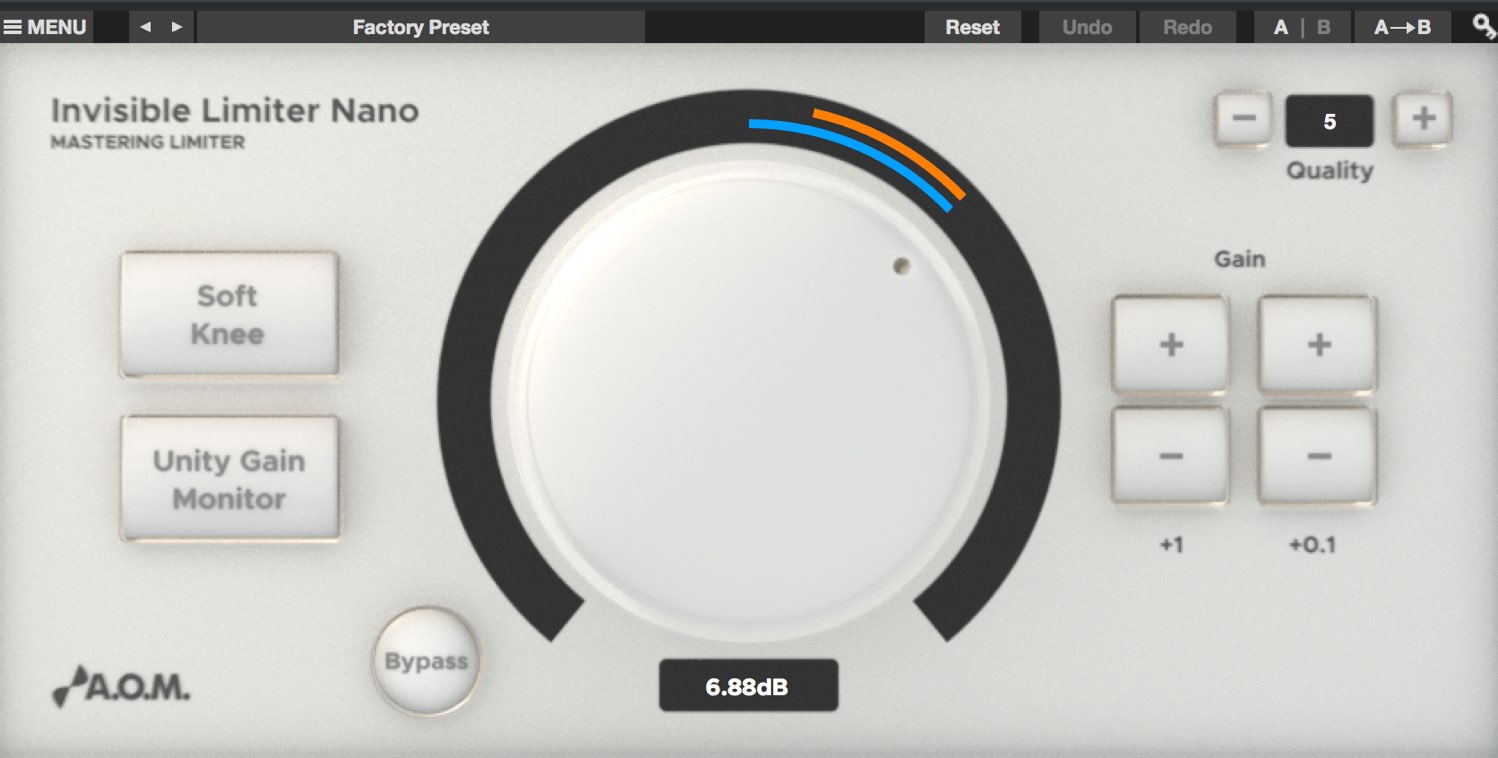Click the +0.1 label text
Screen dimensions: 1498x758
click(x=1313, y=545)
